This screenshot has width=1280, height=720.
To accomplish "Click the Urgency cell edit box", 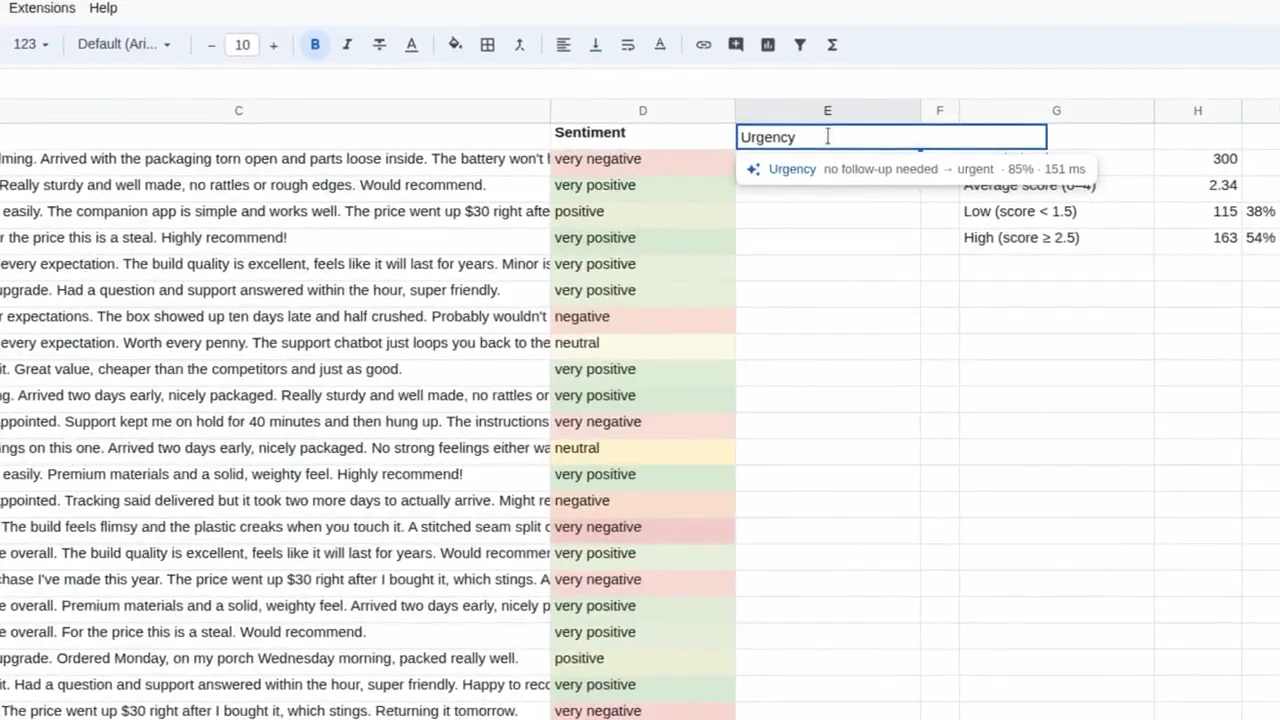I will [891, 137].
